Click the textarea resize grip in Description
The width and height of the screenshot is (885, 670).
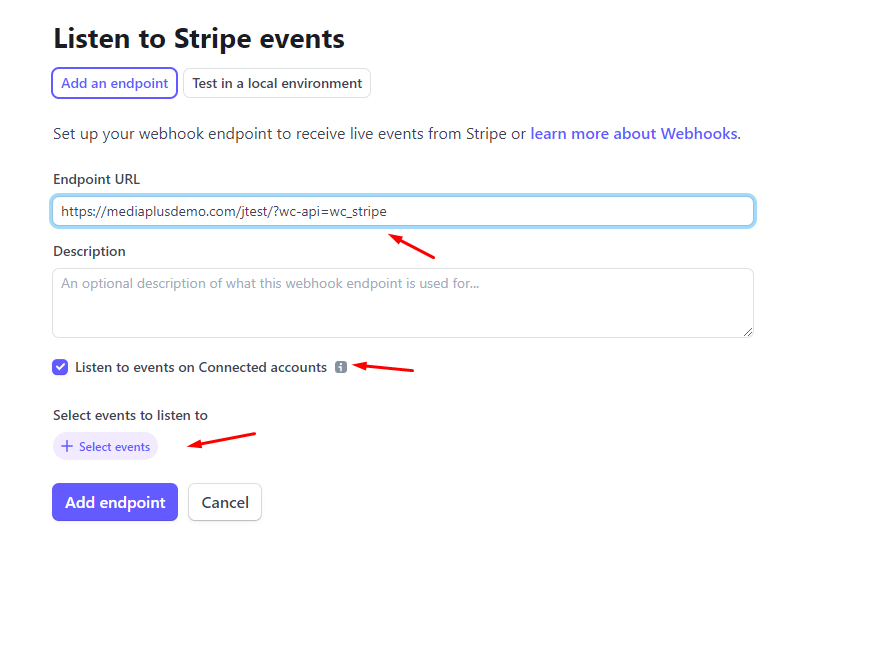pyautogui.click(x=748, y=332)
